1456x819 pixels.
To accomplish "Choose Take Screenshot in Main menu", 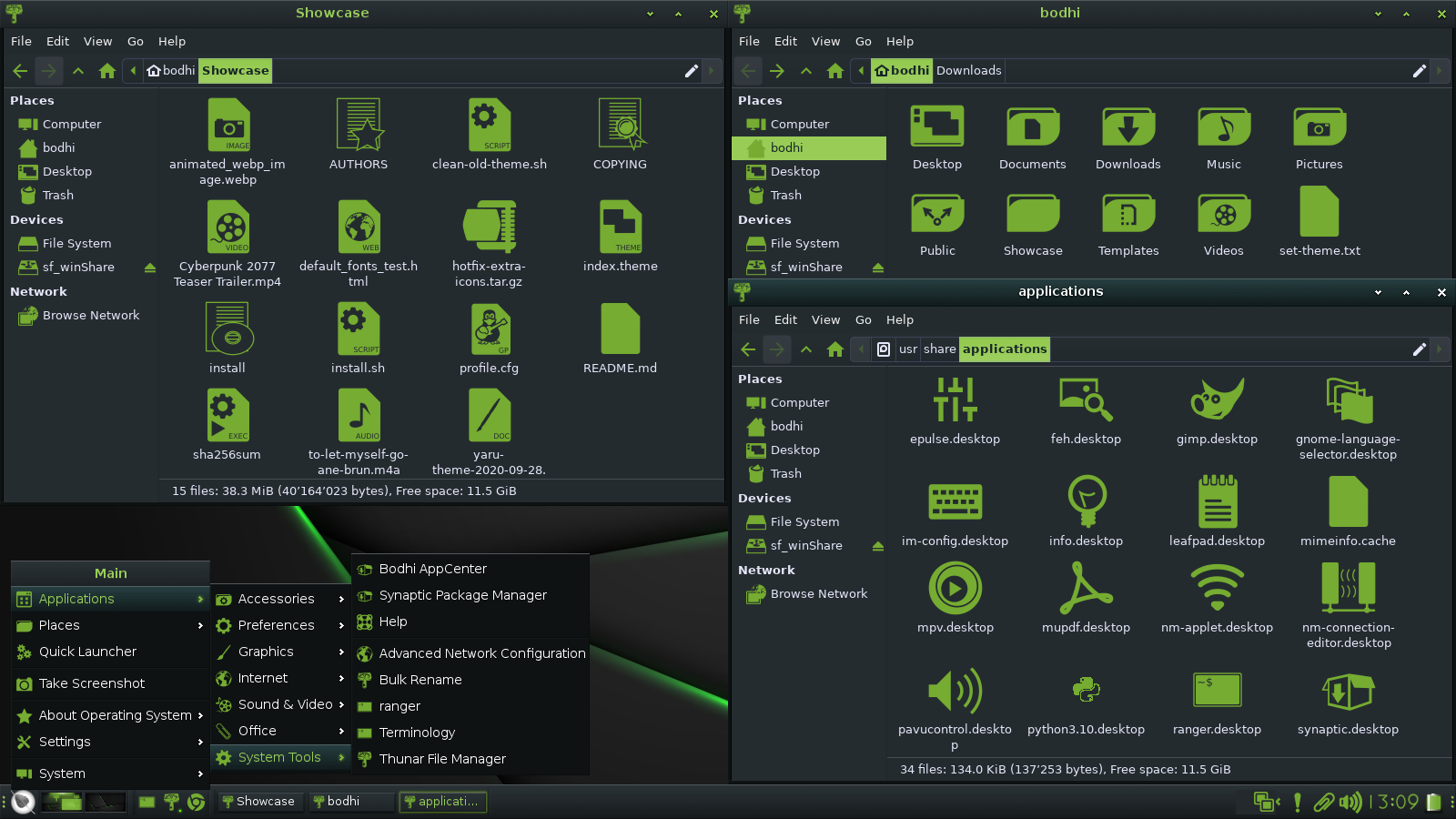I will (x=110, y=683).
